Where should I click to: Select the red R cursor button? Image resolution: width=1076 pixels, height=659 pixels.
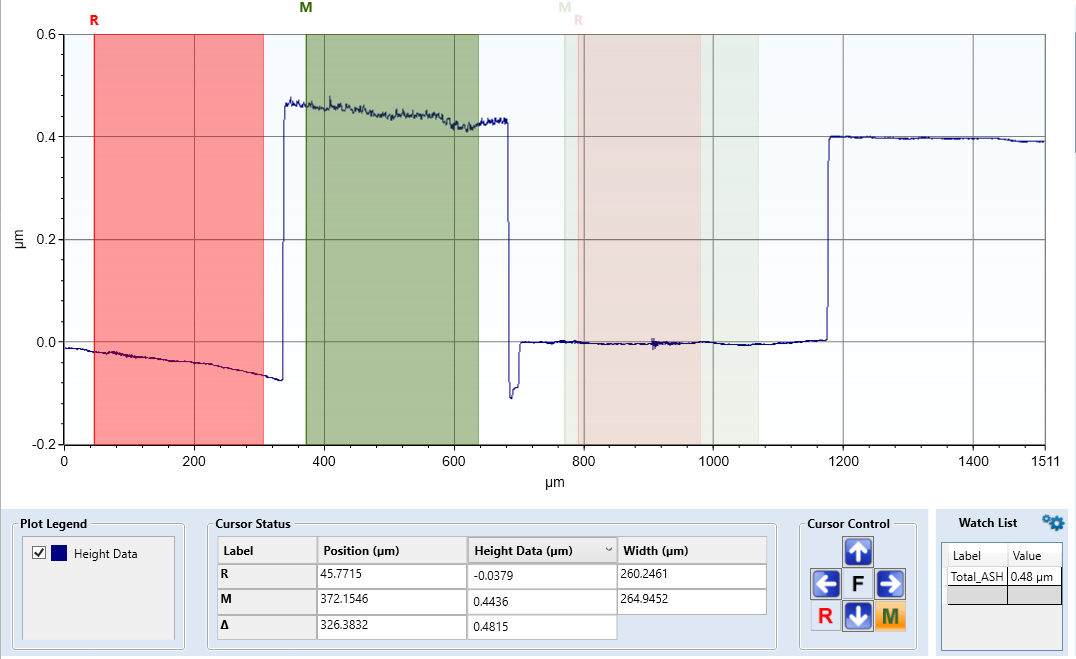tap(826, 616)
